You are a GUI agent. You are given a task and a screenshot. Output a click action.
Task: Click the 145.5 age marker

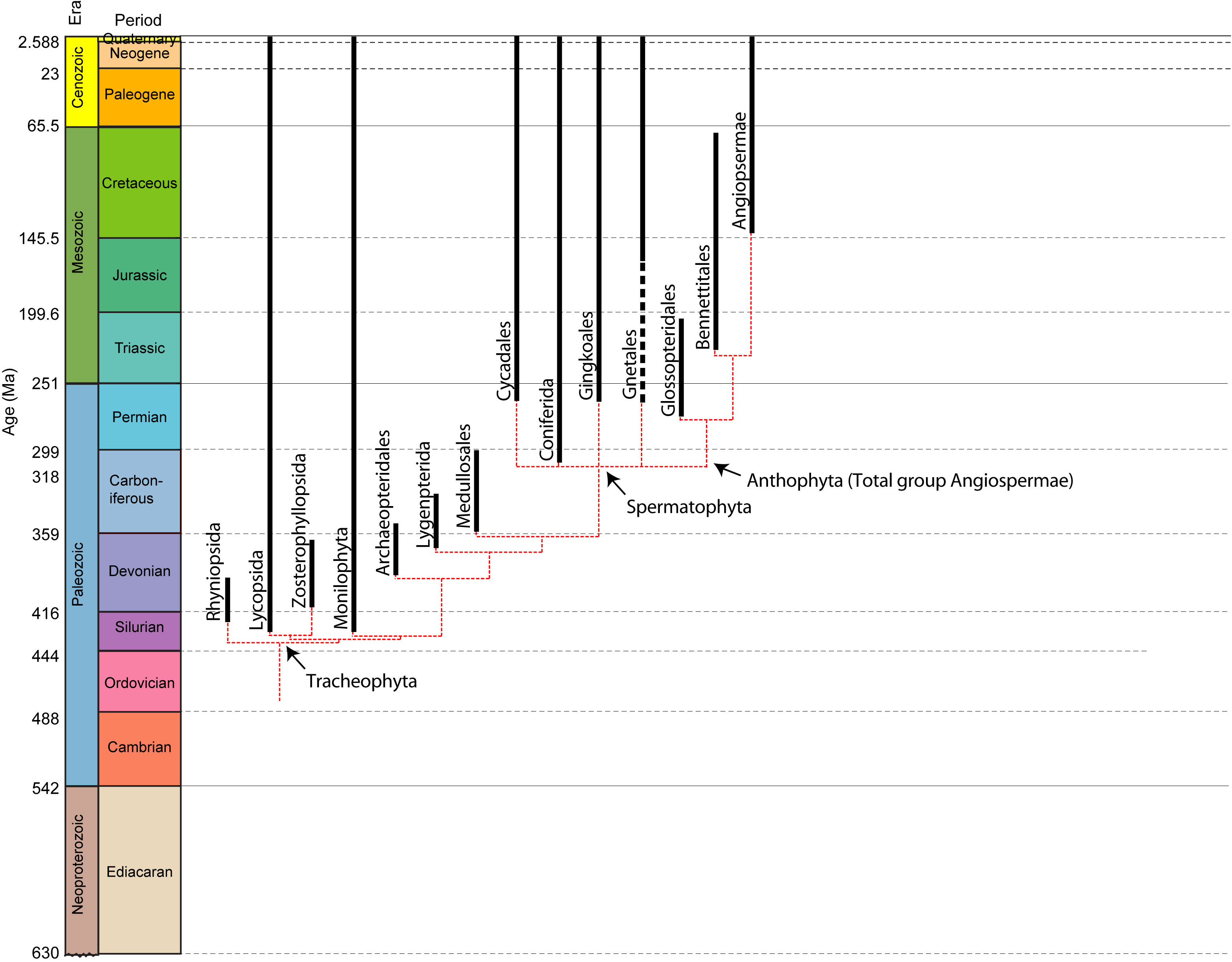pos(38,238)
